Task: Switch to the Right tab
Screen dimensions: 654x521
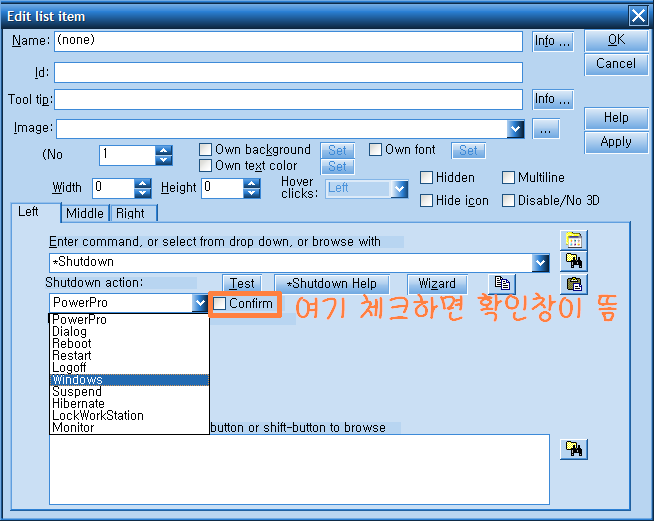Action: (x=133, y=213)
